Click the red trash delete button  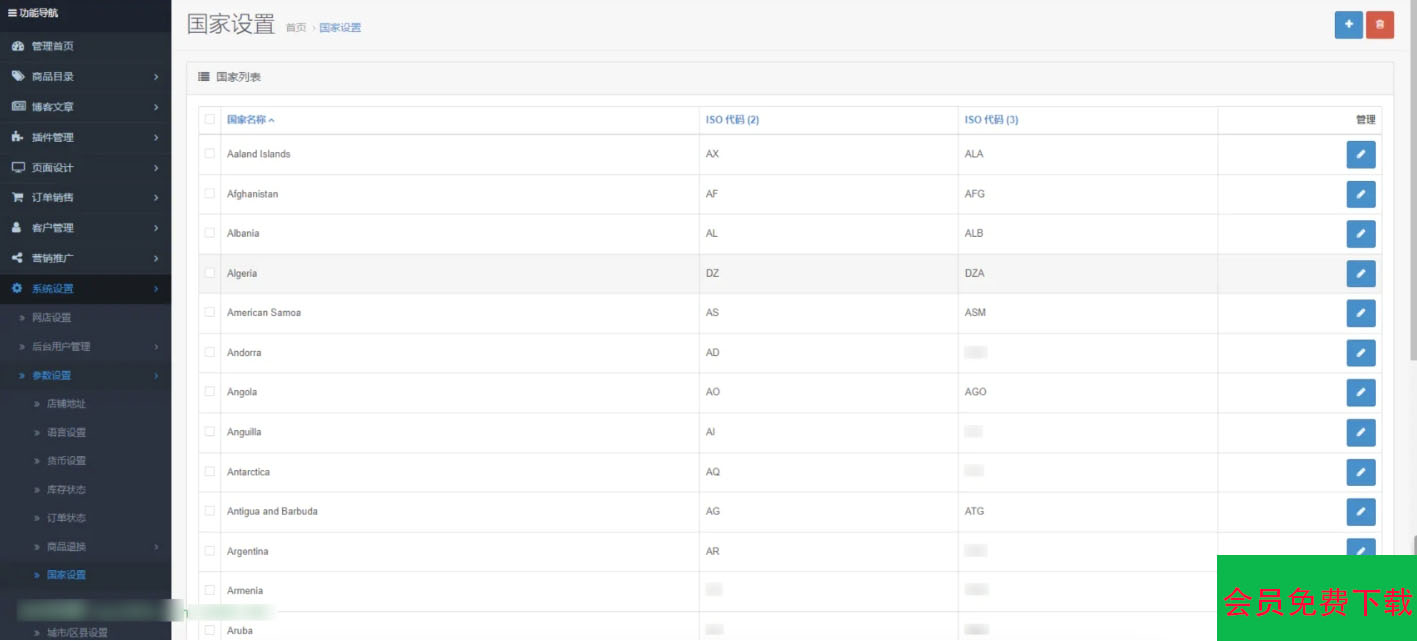click(x=1380, y=25)
